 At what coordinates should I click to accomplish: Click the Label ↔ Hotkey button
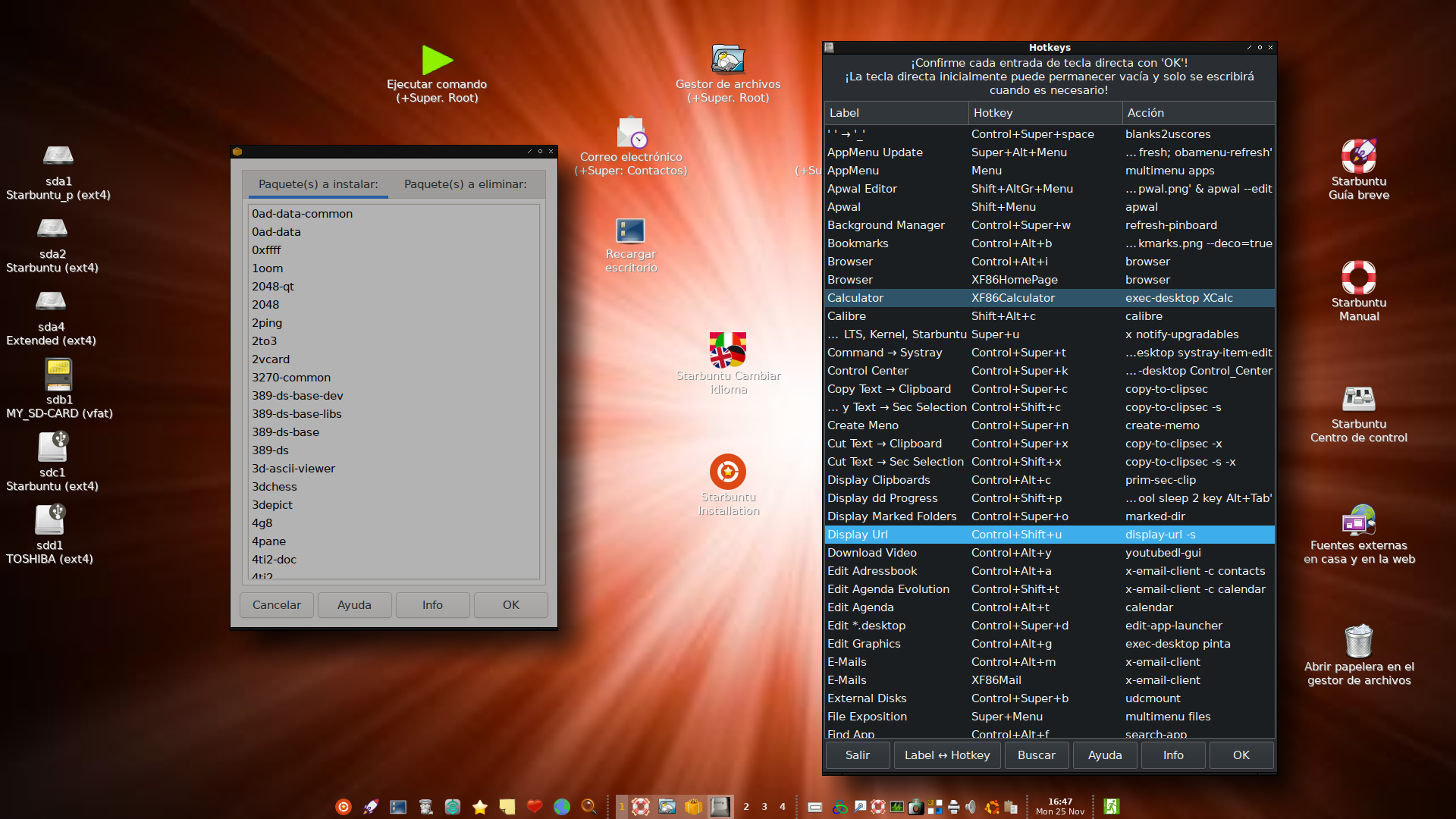pyautogui.click(x=947, y=755)
